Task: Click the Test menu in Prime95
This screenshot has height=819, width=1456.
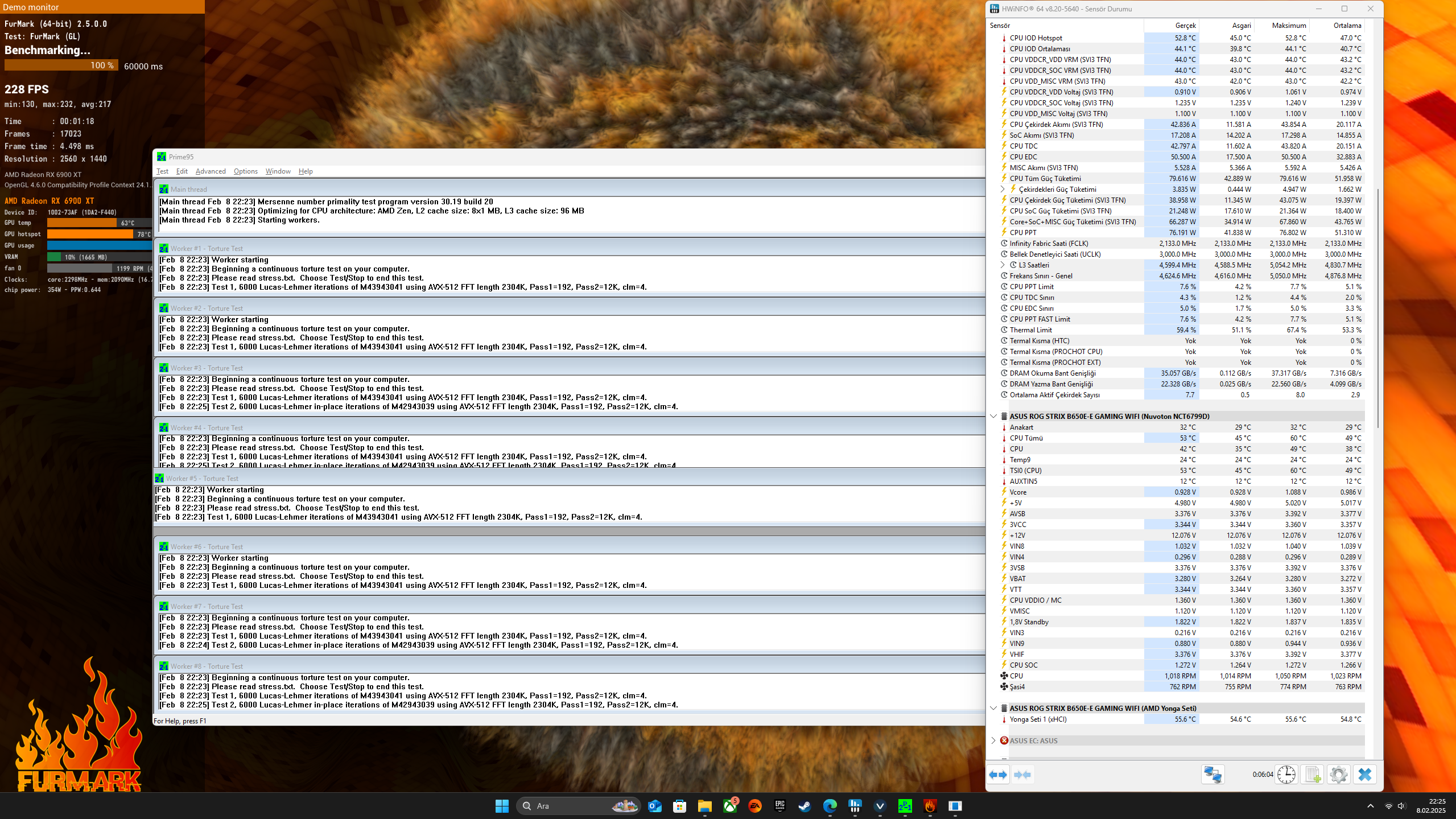Action: point(162,171)
